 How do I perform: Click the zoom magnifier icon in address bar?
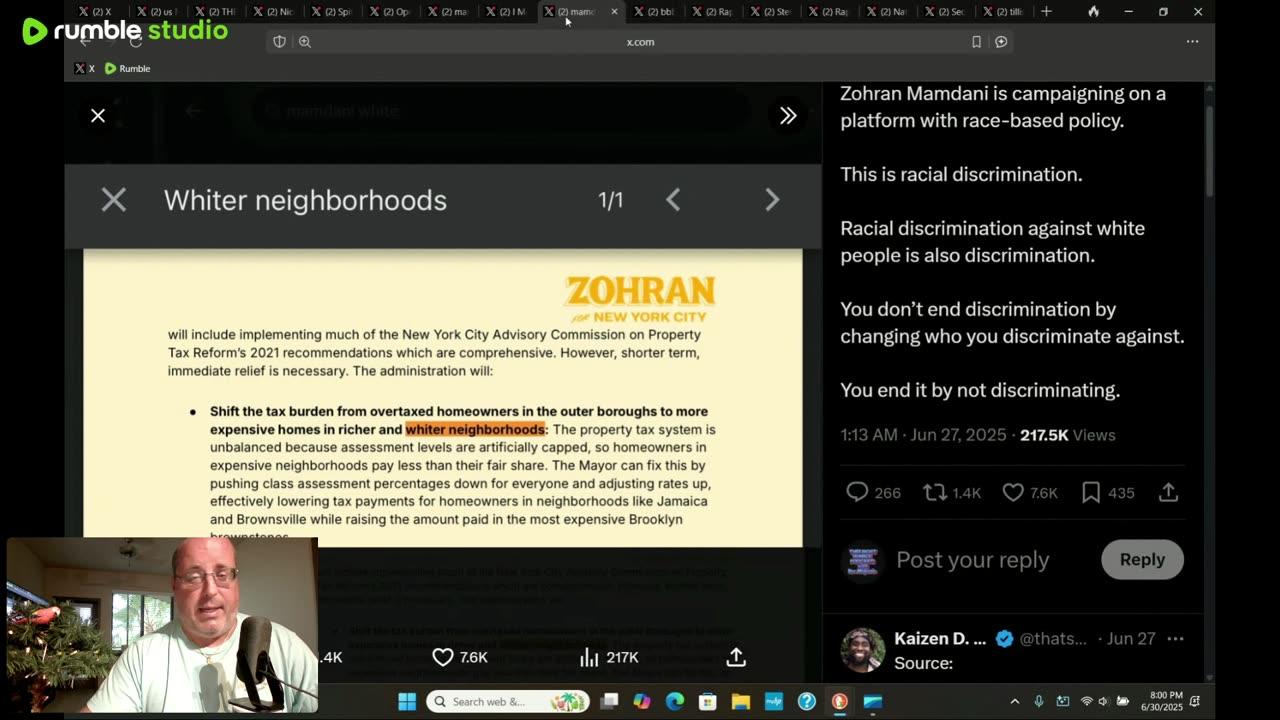pos(305,42)
